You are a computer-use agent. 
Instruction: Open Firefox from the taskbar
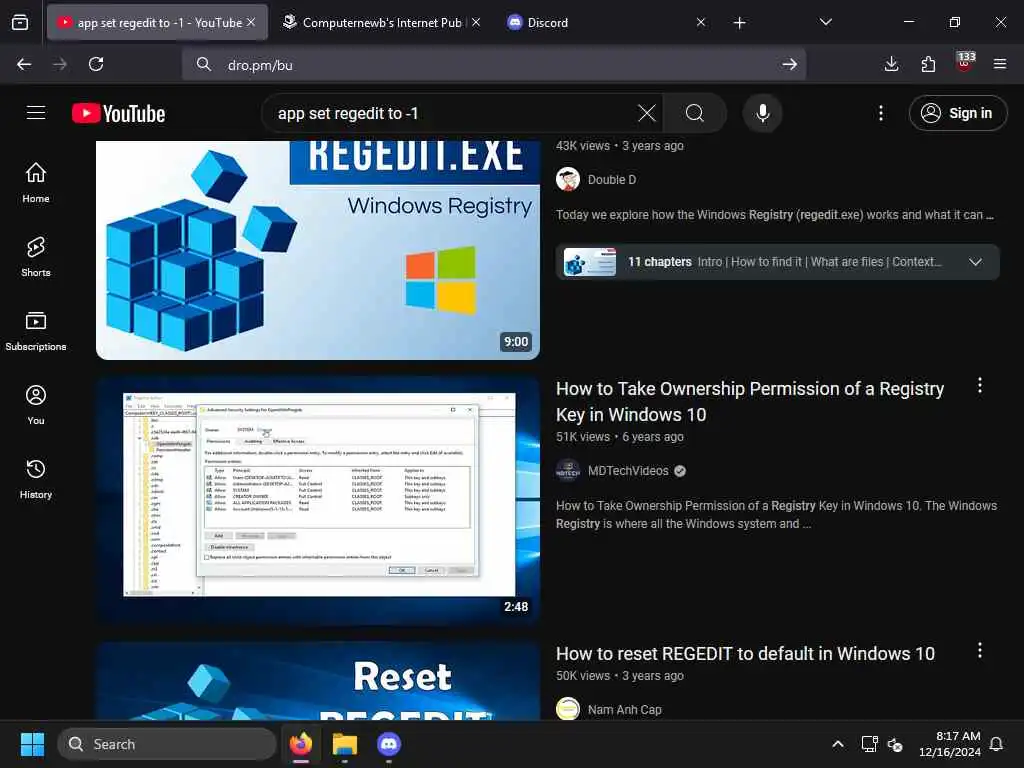[x=301, y=744]
